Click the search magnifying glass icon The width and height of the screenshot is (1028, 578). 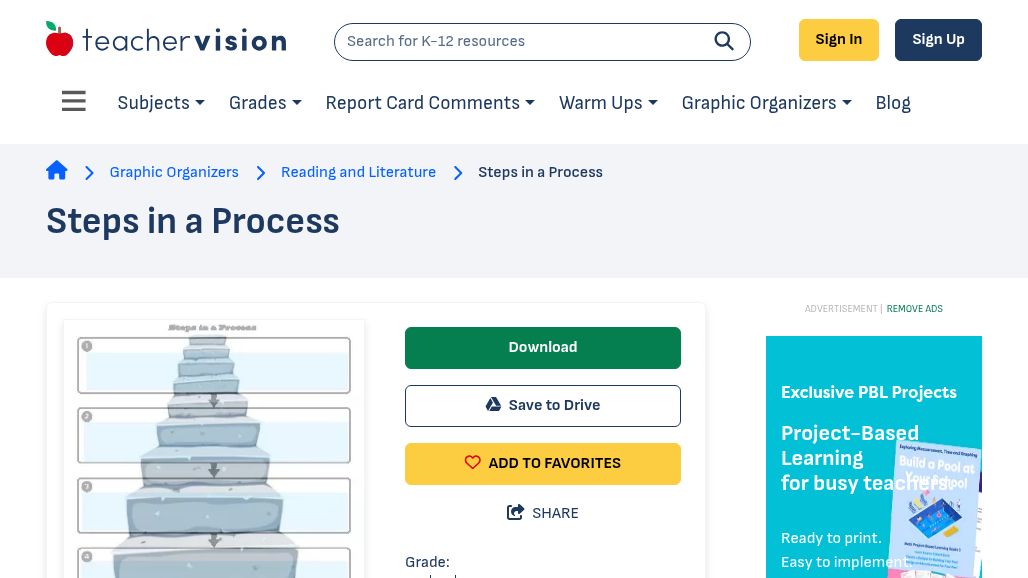(723, 41)
